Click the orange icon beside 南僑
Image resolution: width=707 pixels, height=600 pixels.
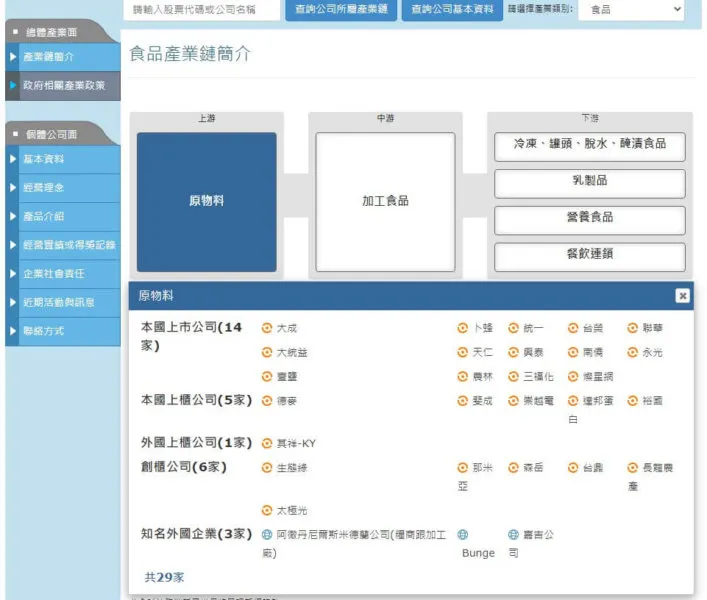pos(573,353)
